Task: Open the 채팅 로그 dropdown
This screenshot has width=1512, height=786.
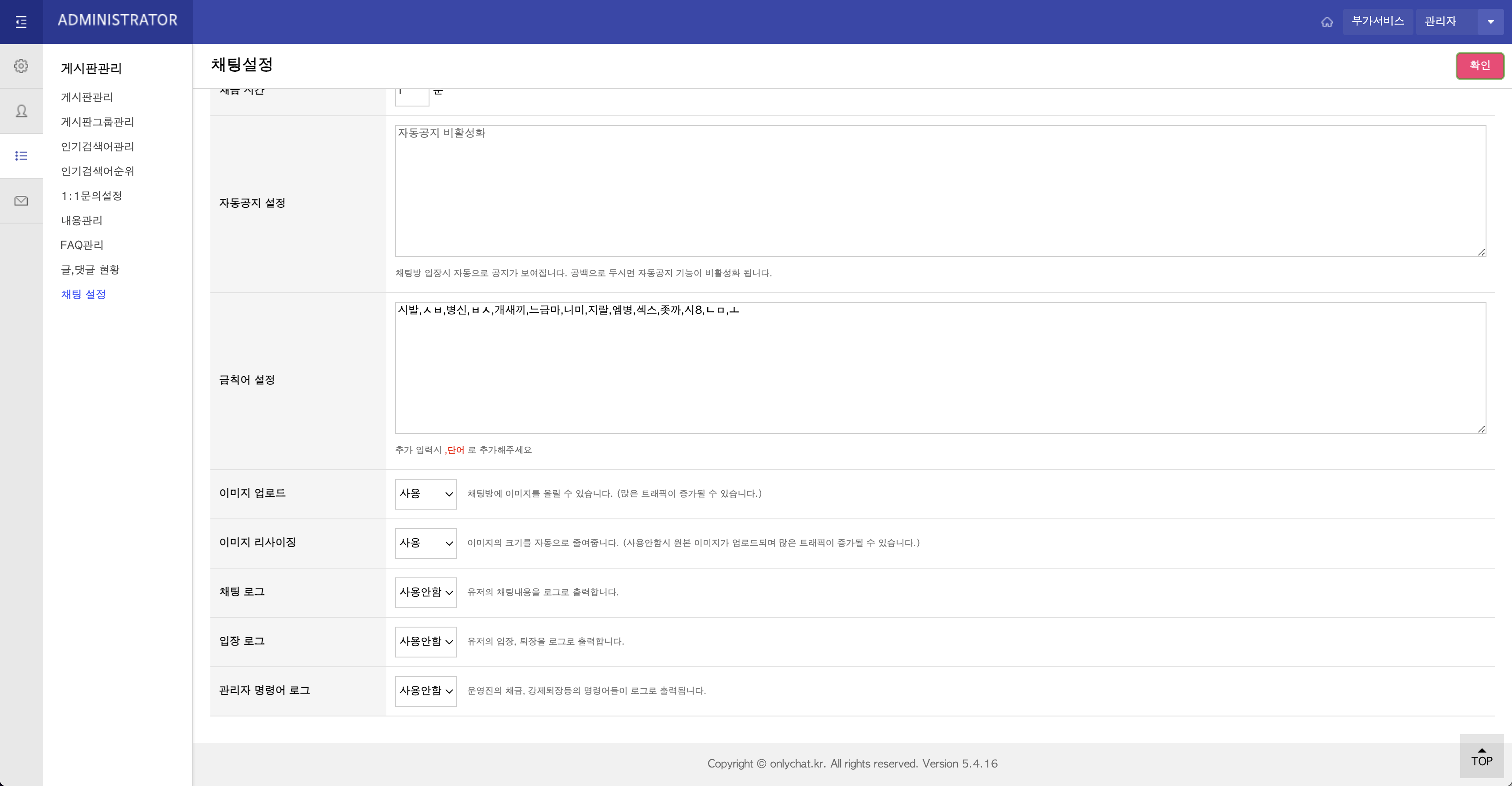Action: click(x=426, y=592)
